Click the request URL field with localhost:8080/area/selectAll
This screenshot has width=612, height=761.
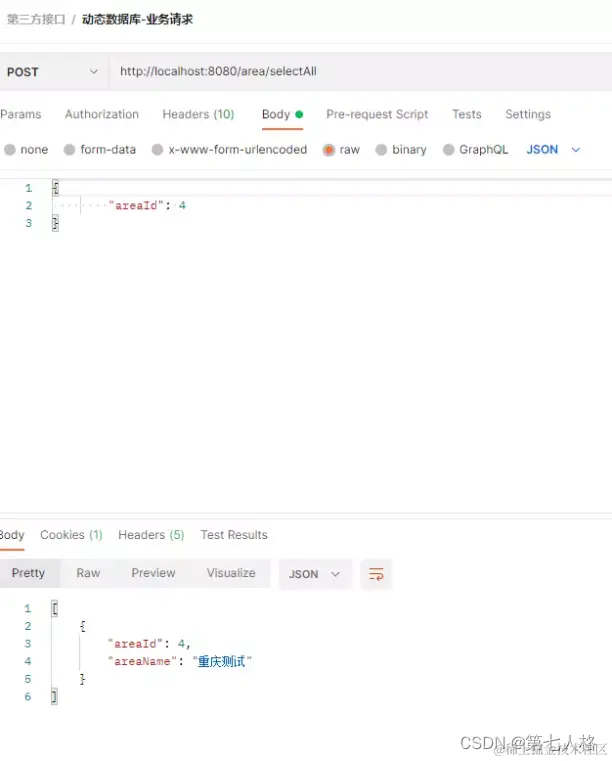[x=360, y=71]
